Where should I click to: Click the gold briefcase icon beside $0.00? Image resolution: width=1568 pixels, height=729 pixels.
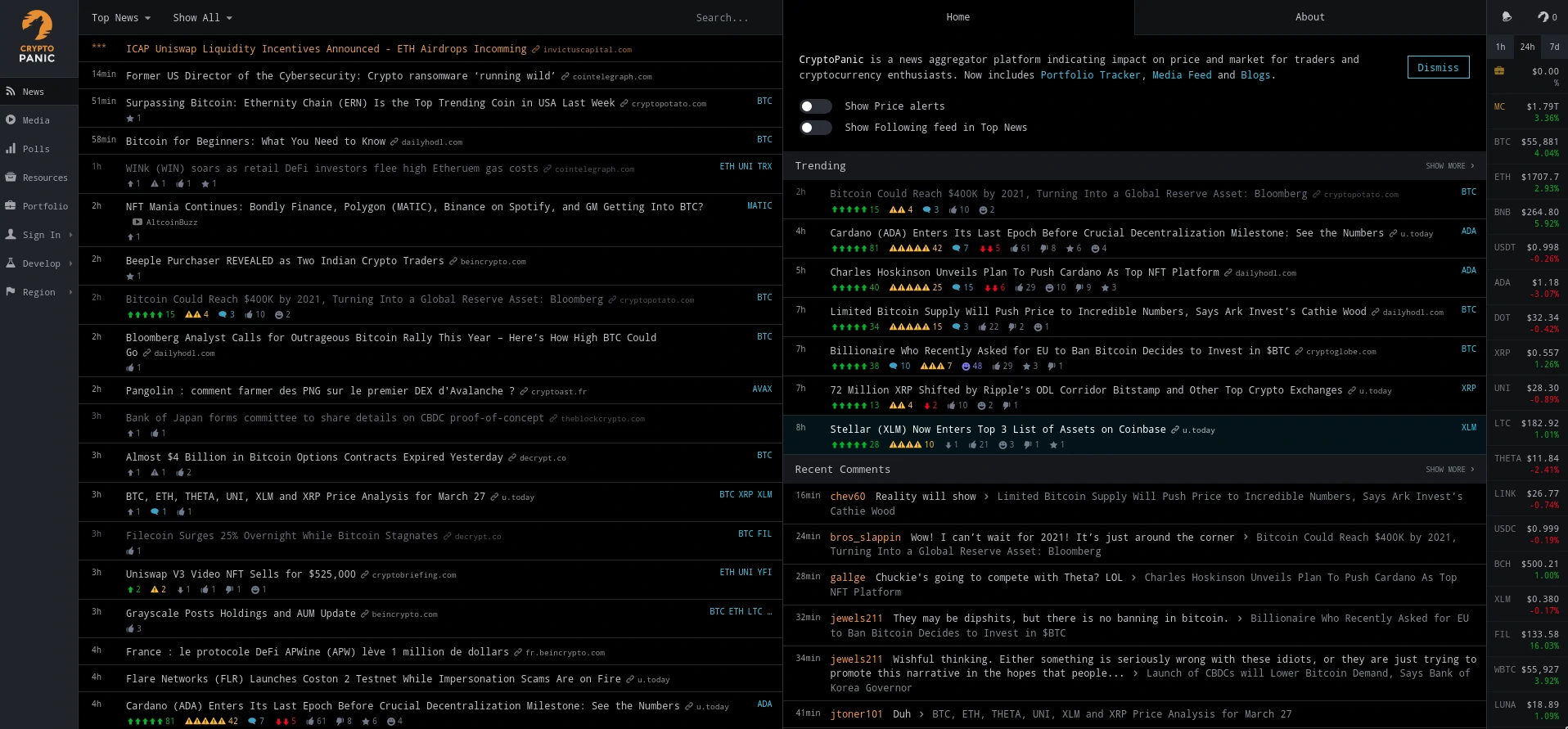click(x=1499, y=71)
